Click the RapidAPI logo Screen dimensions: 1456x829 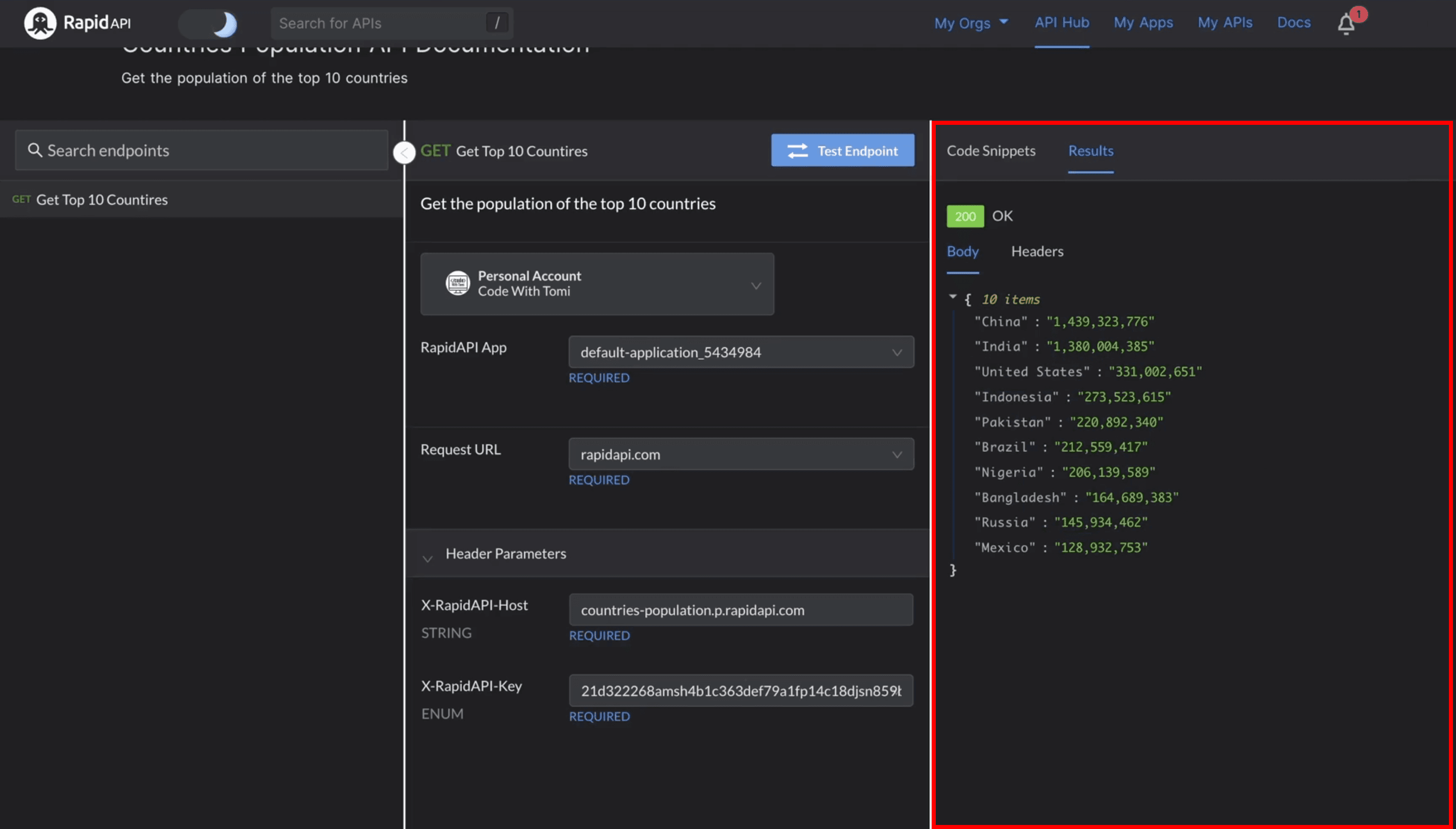pyautogui.click(x=77, y=23)
